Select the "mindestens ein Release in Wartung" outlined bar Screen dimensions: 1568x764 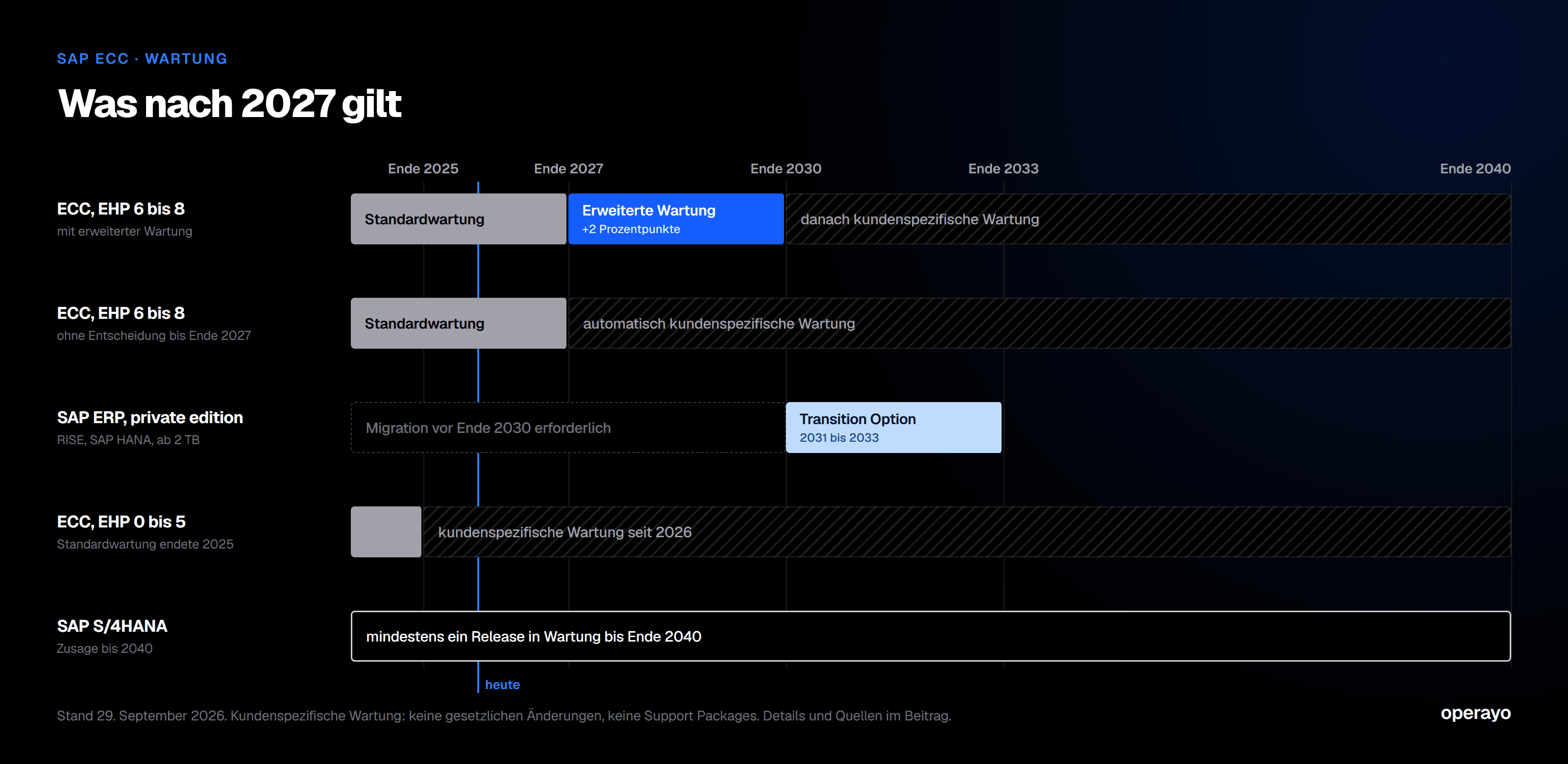click(x=931, y=636)
